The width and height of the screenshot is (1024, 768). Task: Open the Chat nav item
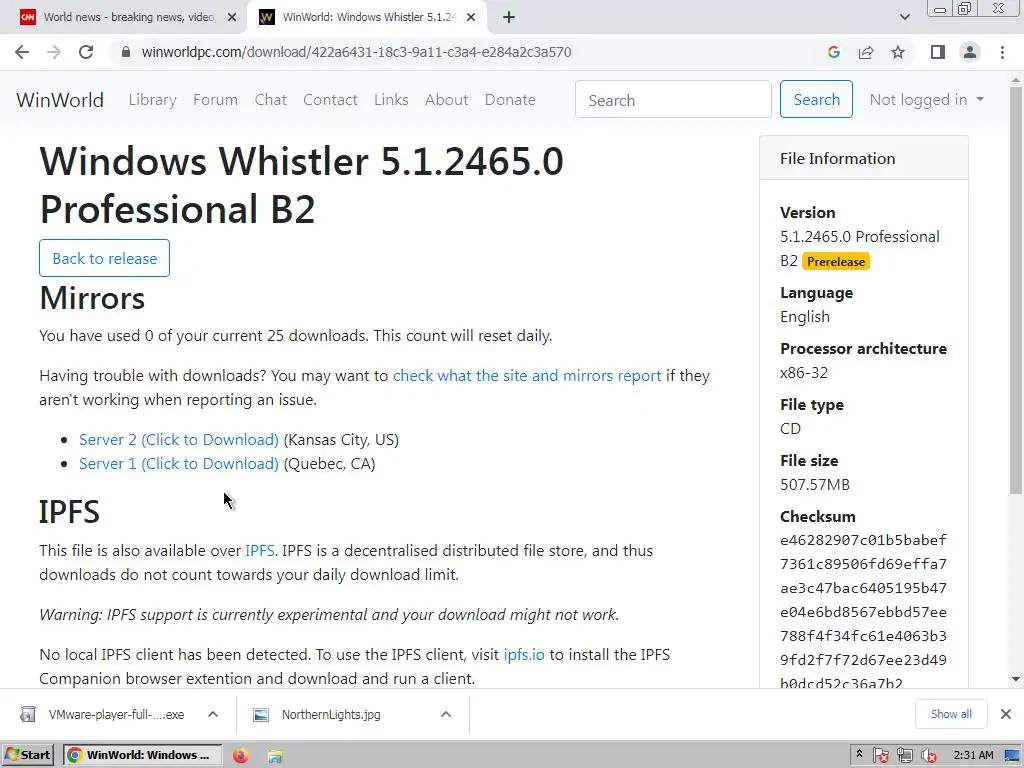tap(270, 100)
